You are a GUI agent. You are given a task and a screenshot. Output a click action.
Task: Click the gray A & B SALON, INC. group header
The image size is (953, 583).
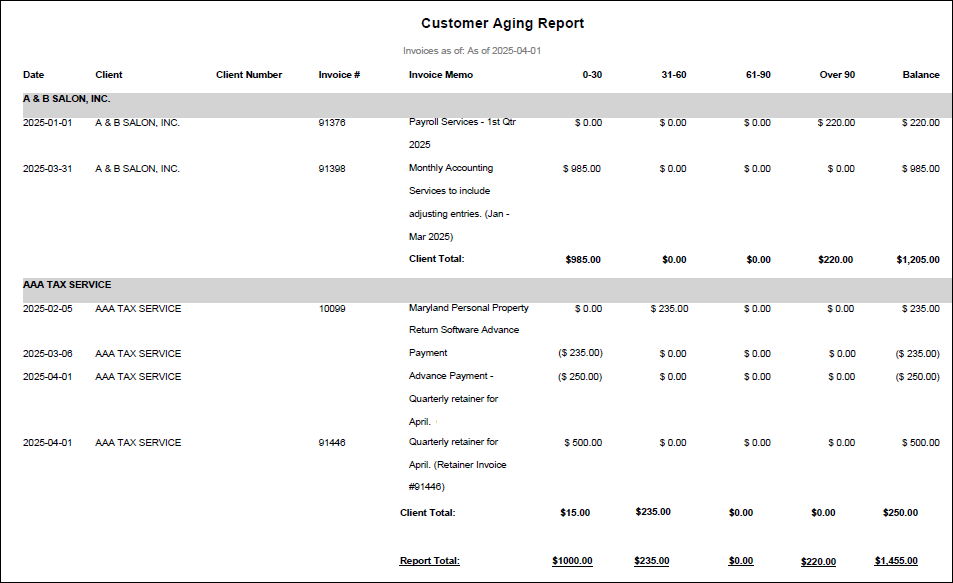click(67, 99)
